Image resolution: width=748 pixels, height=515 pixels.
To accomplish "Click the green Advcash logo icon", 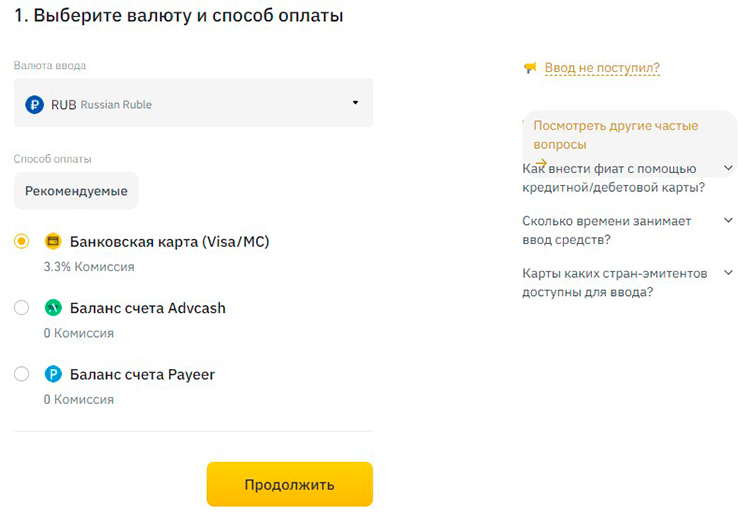I will 54,308.
